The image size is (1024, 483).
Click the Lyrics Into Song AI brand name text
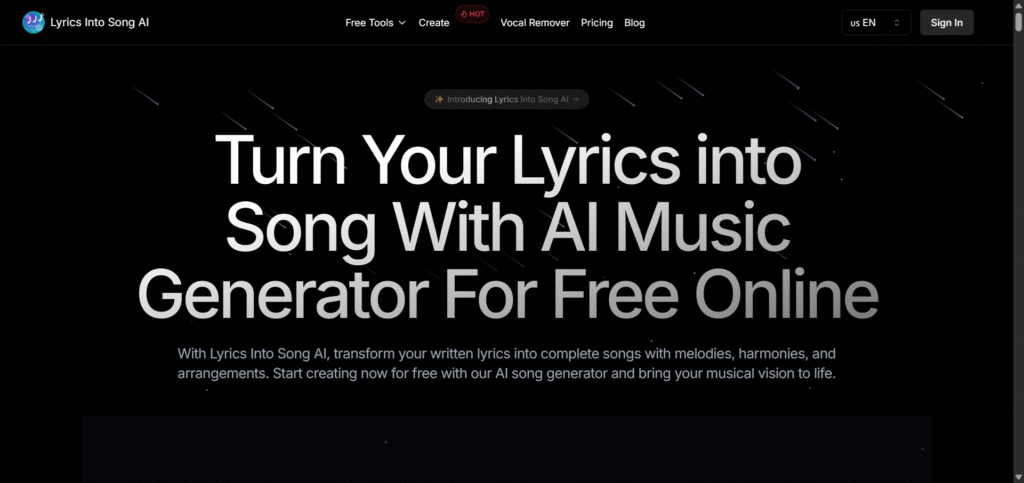(100, 22)
